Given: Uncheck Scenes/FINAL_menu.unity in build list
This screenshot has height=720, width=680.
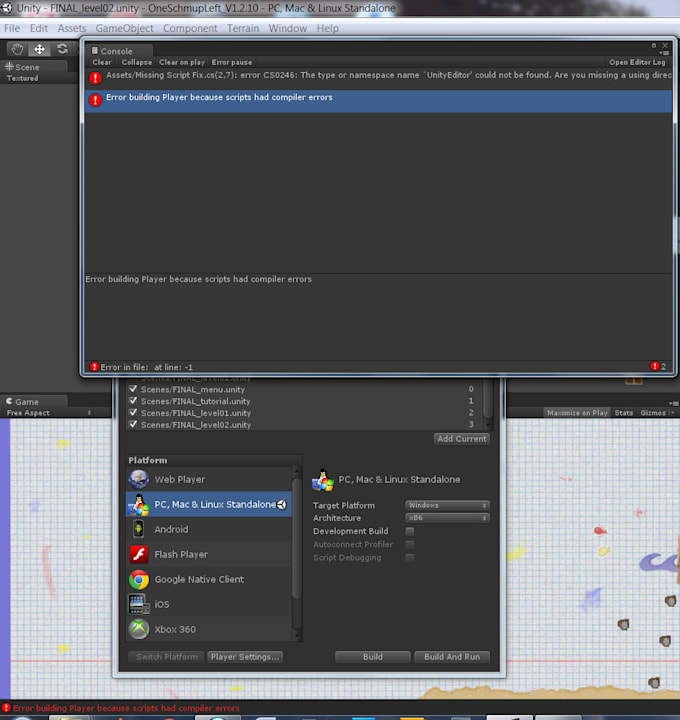Looking at the screenshot, I should pyautogui.click(x=133, y=389).
